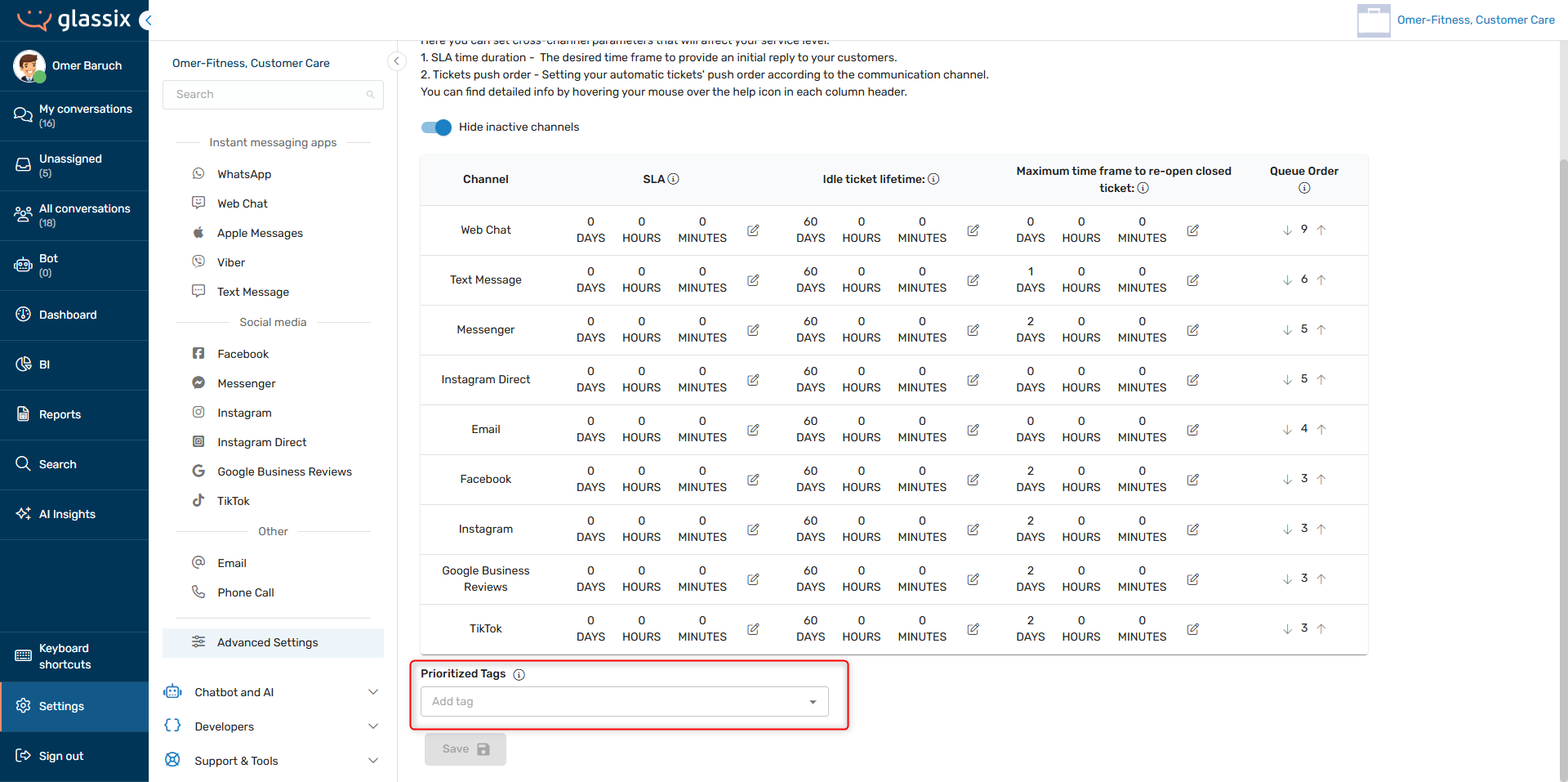The image size is (1568, 782).
Task: Open Instagram Direct channel settings
Action: coord(261,442)
